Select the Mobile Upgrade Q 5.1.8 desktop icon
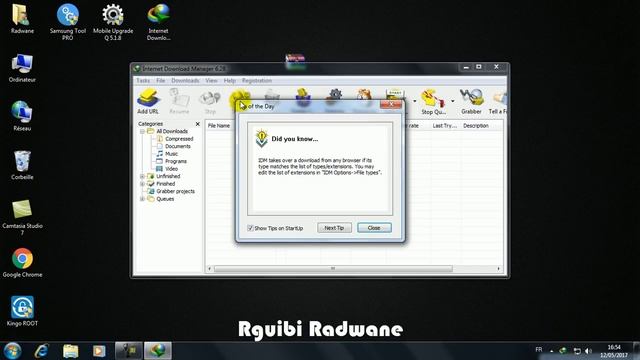The height and width of the screenshot is (360, 640). (x=113, y=22)
